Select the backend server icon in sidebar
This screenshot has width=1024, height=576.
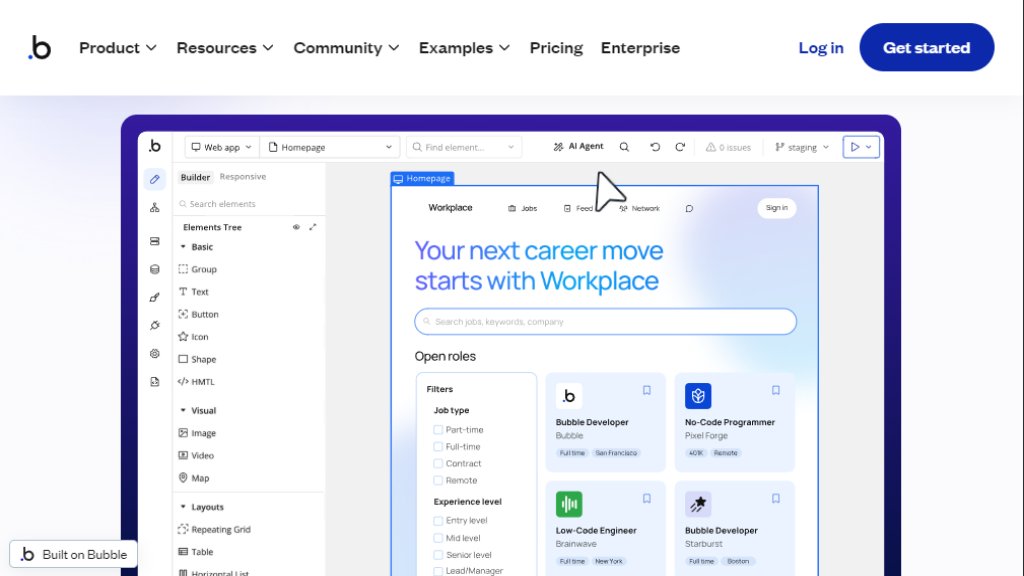155,241
